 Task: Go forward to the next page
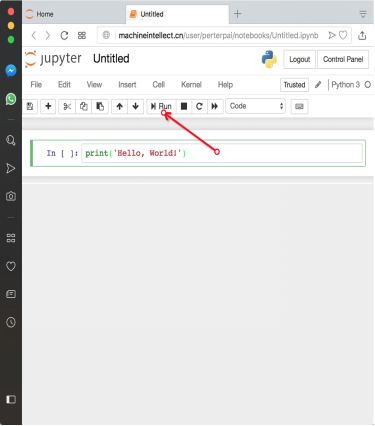(48, 35)
